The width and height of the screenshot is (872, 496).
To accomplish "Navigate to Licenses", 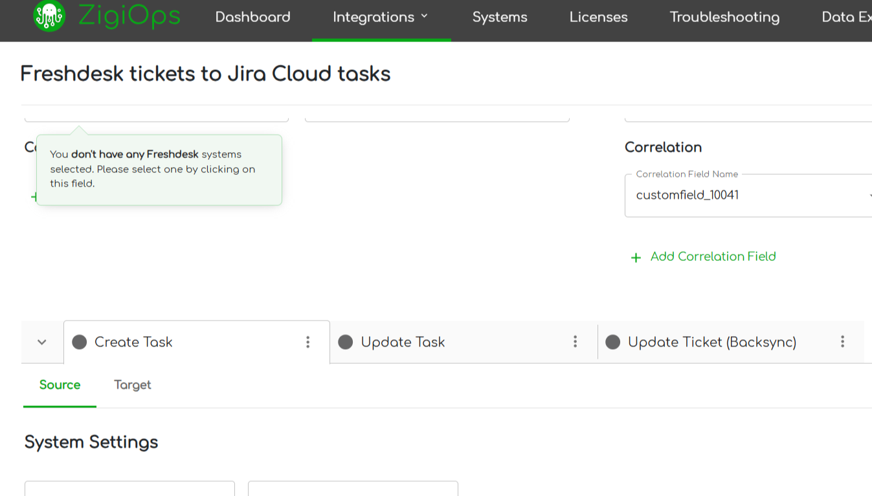I will point(598,17).
